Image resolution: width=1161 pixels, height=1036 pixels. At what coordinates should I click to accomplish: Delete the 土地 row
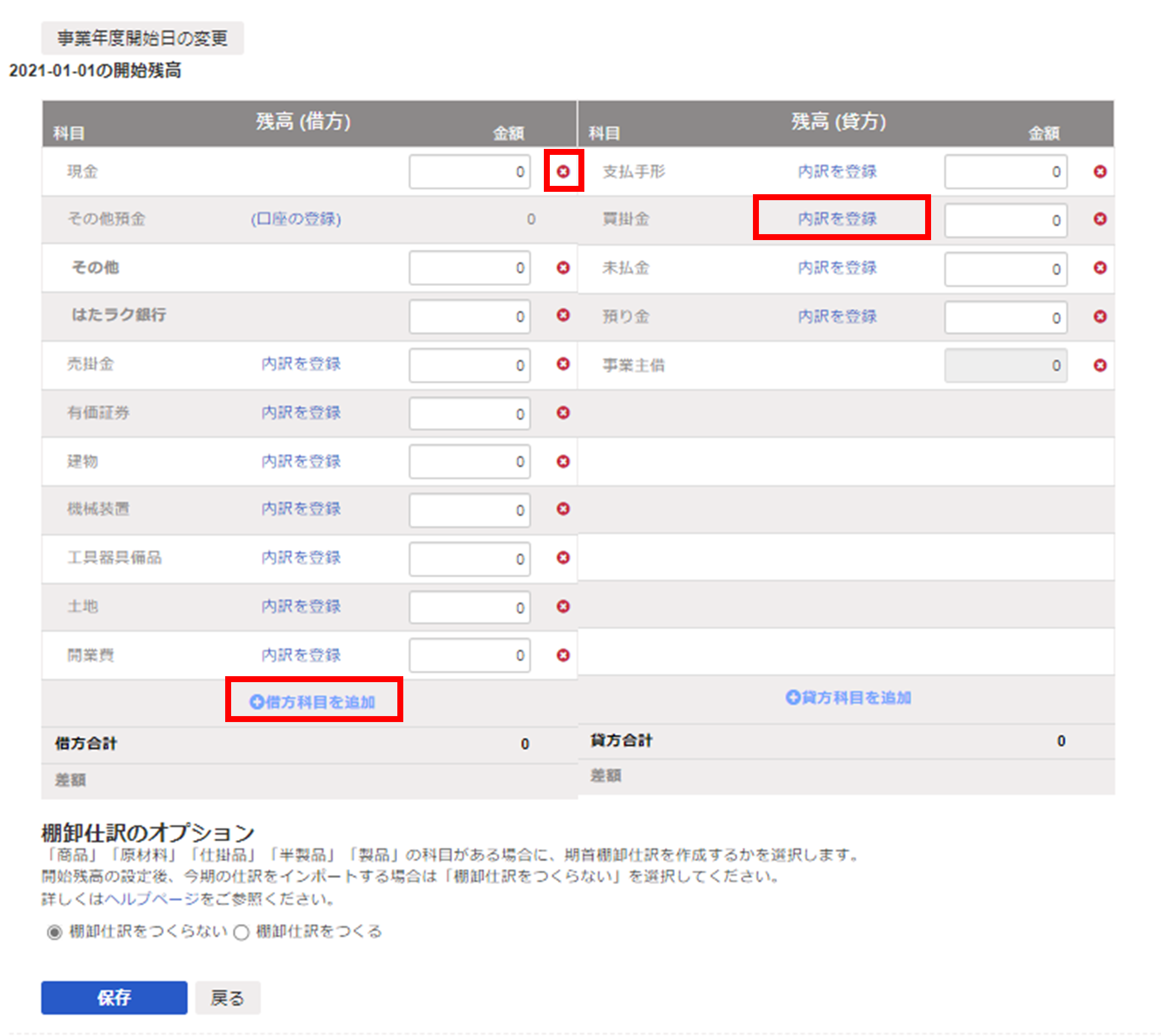pos(563,606)
